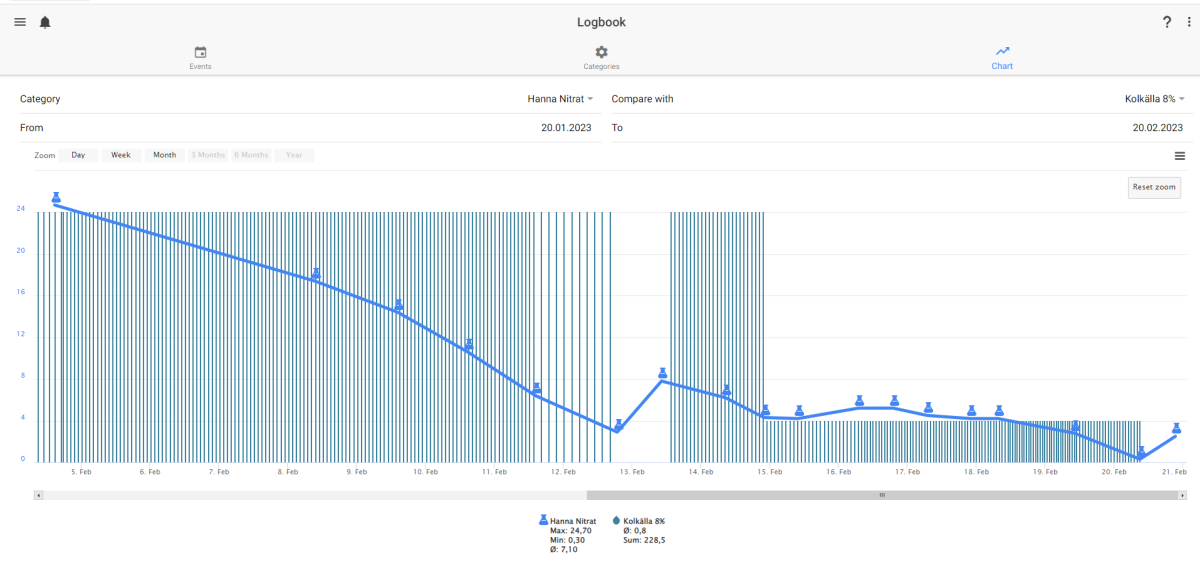Expand the Kolkälla 8% compare dropdown

coord(1154,99)
